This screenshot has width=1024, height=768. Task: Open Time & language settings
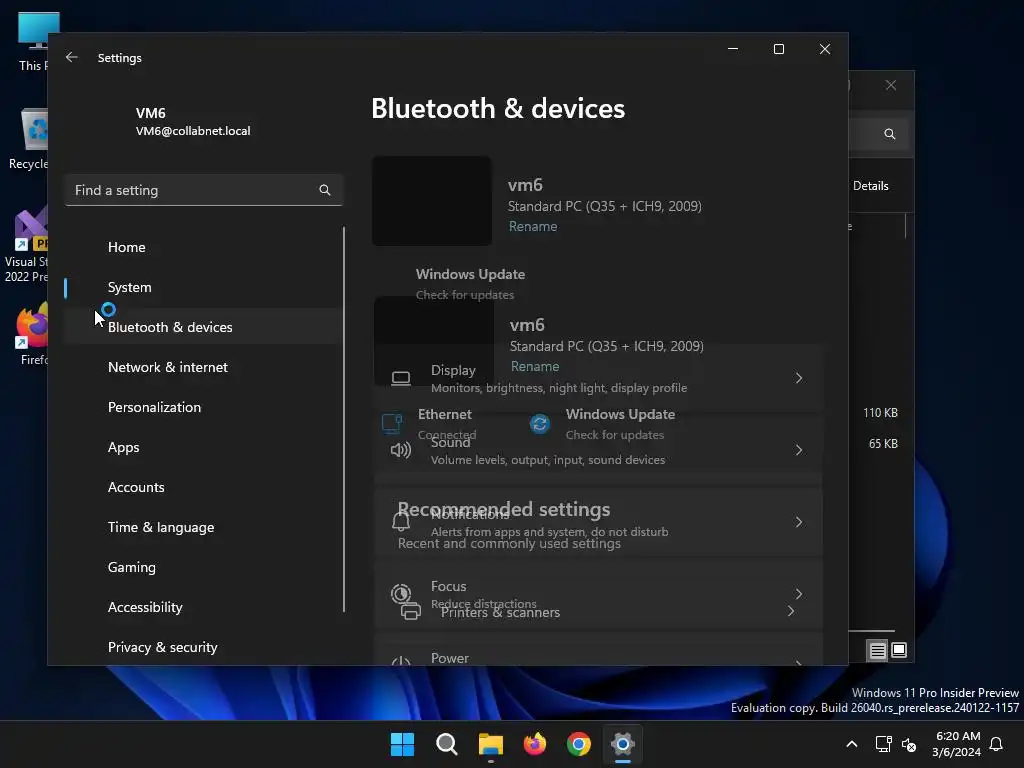coord(161,527)
